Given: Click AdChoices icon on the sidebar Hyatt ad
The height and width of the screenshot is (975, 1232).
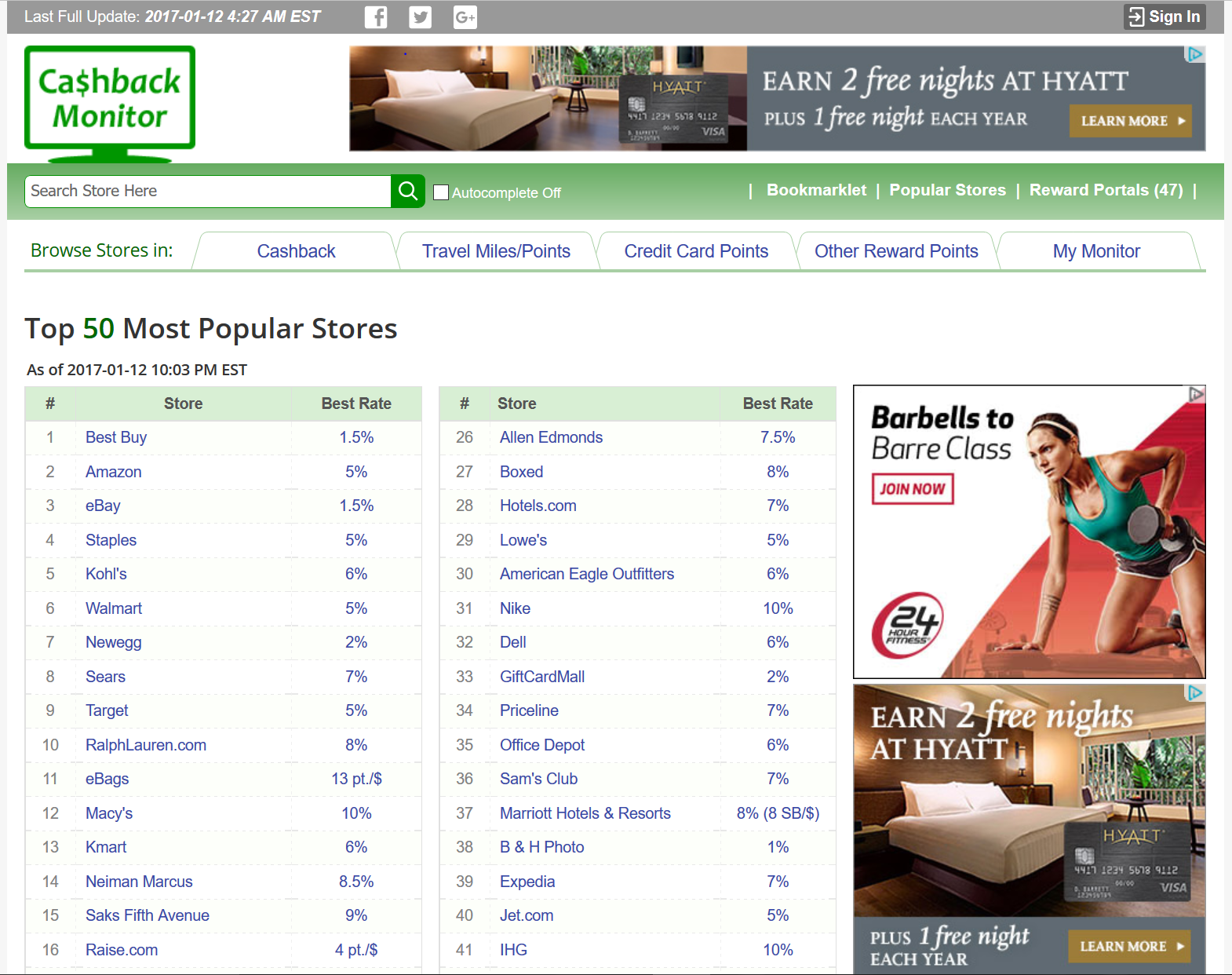Looking at the screenshot, I should 1195,692.
